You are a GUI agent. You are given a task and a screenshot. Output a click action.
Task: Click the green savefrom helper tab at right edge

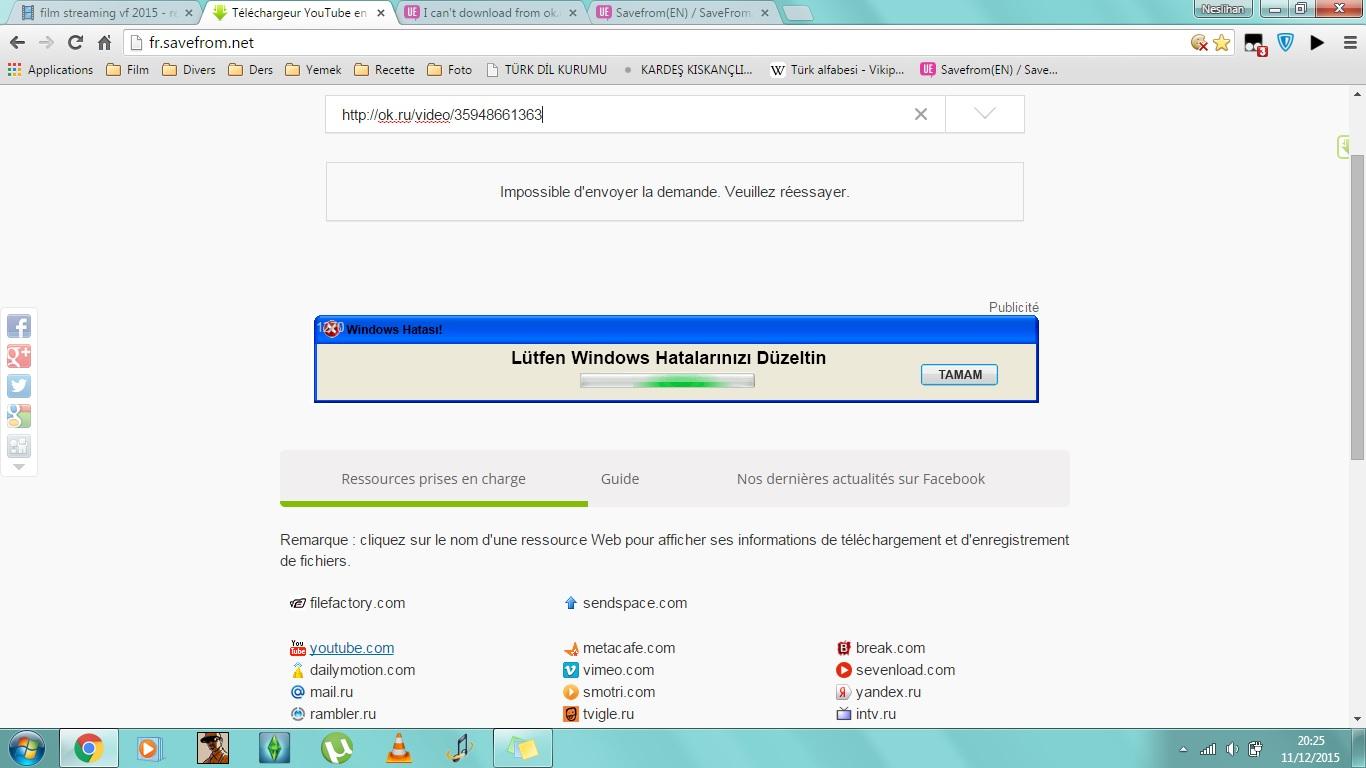pyautogui.click(x=1344, y=146)
